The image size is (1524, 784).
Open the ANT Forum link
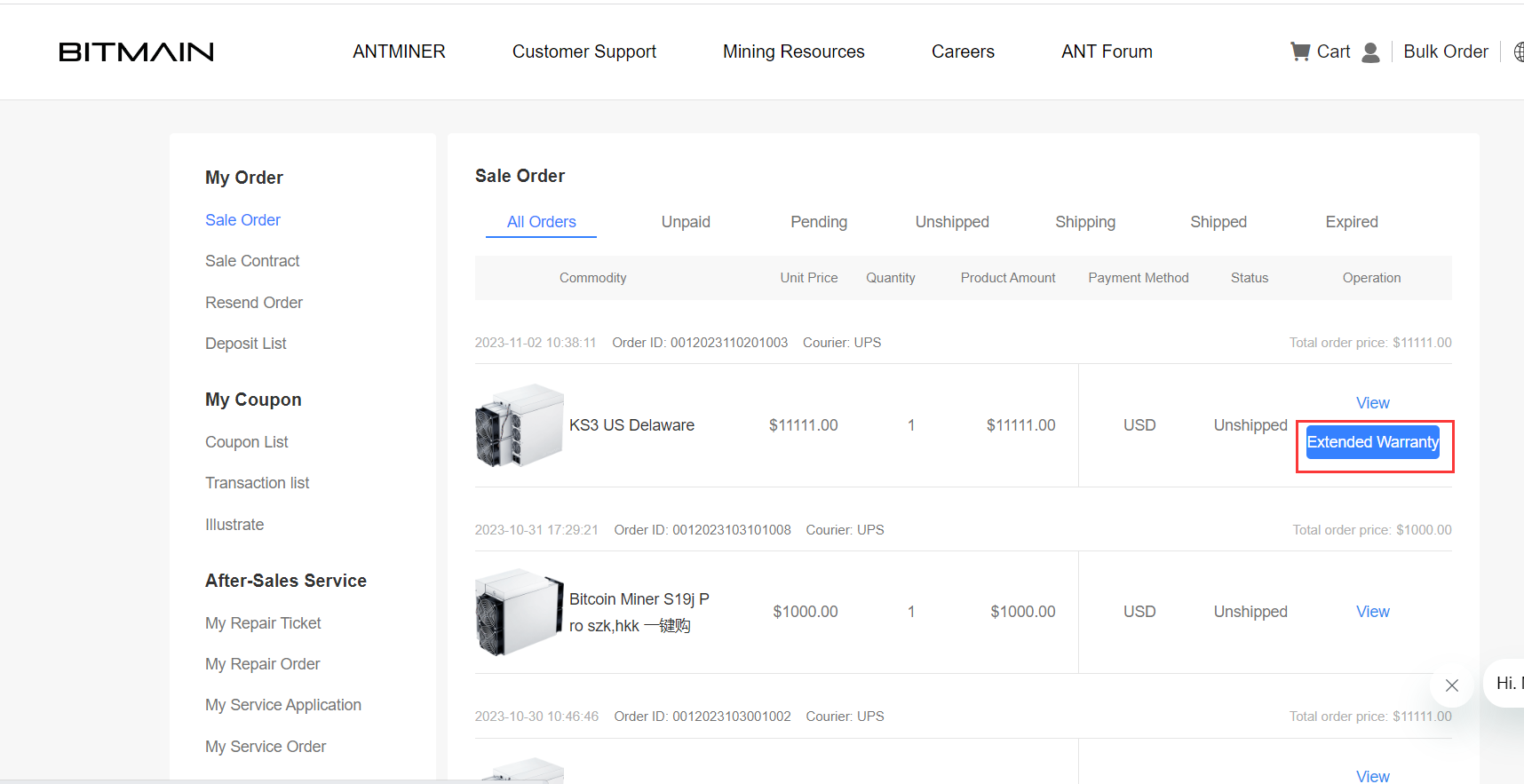[1107, 51]
